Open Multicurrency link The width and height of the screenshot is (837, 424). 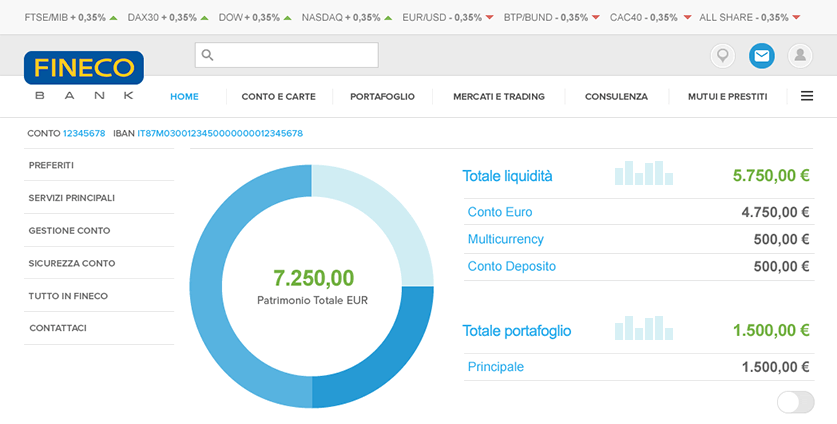pos(506,239)
